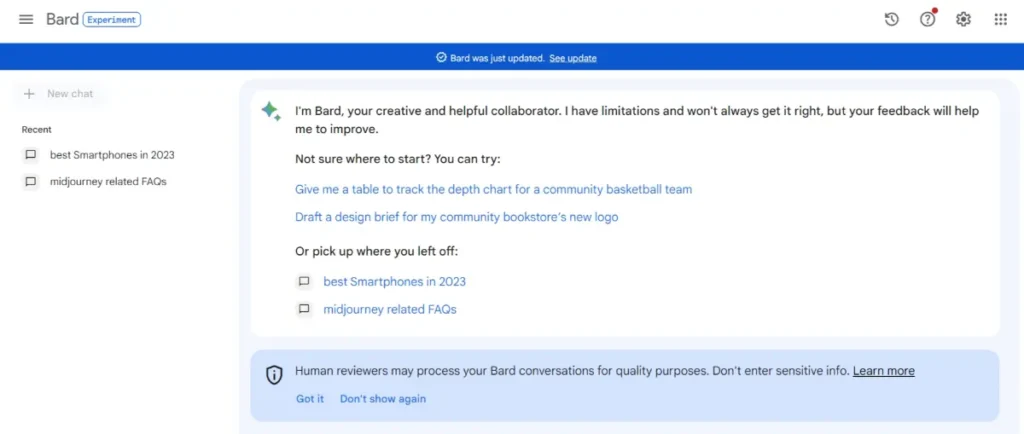
Task: Click chat bubble icon for sidebar best Smartphones
Action: coord(30,155)
